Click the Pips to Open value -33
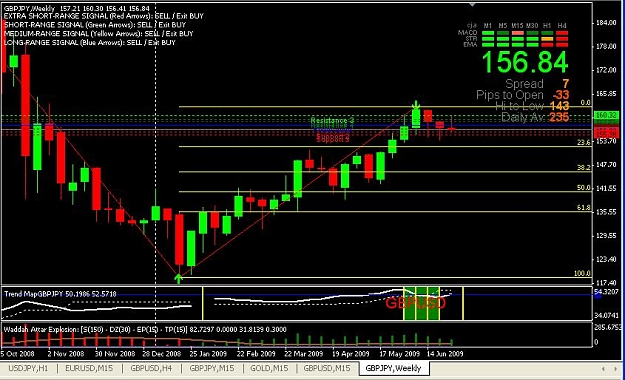 [x=561, y=95]
